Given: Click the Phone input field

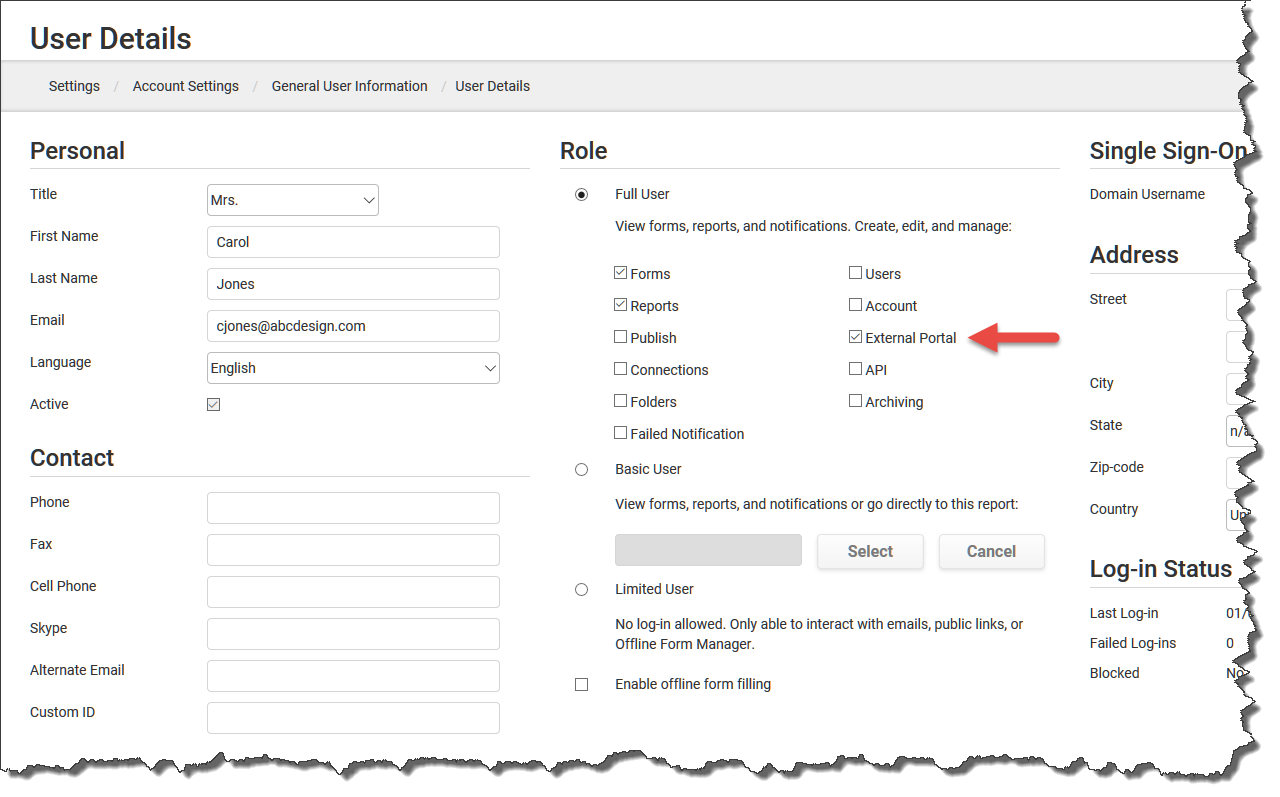Looking at the screenshot, I should pos(353,508).
